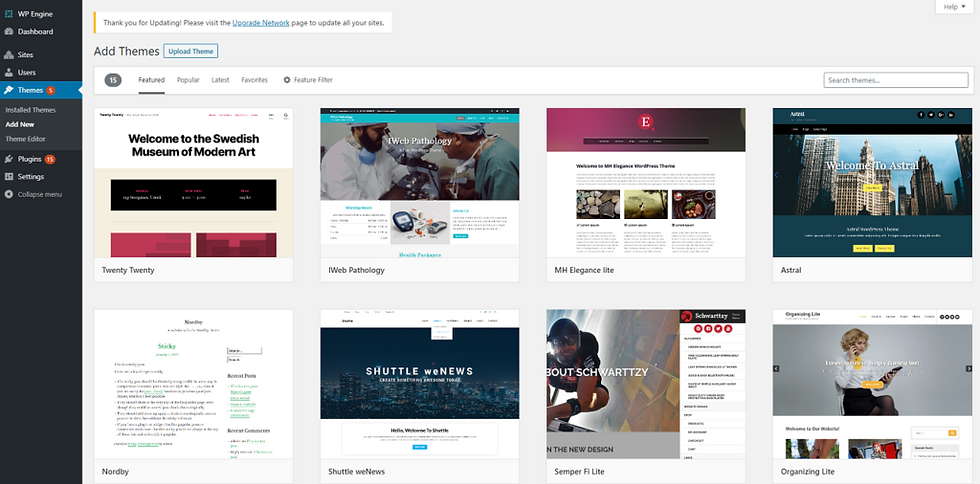980x484 pixels.
Task: Click the Astral theme name label
Action: pos(791,270)
